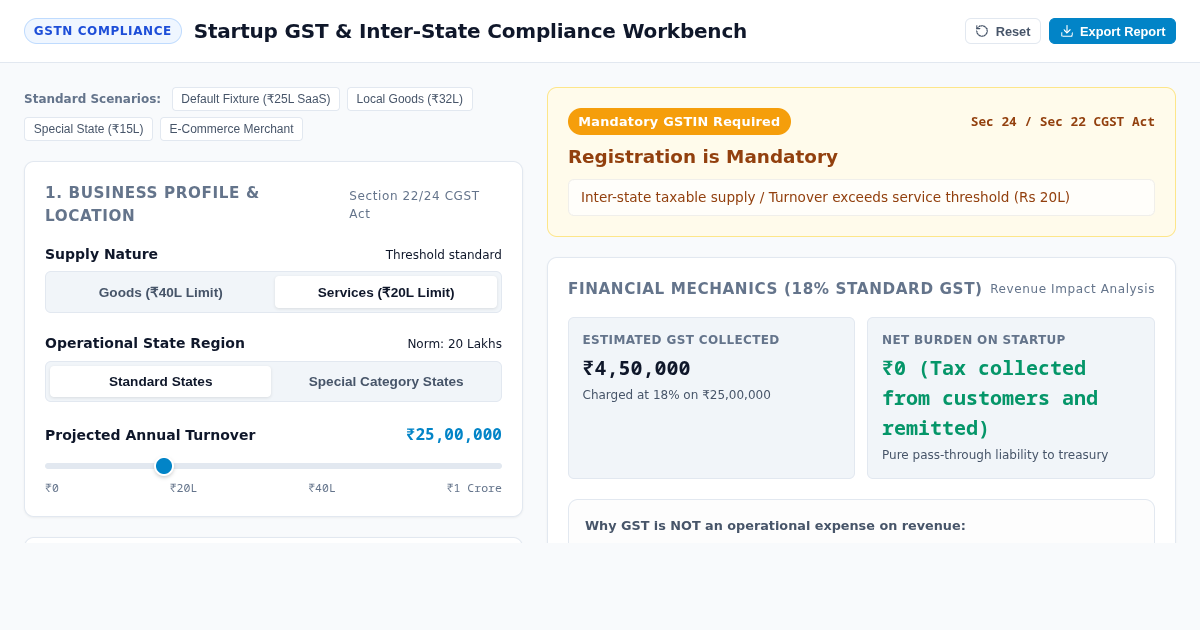
Task: Apply Special State (₹15L) scenario
Action: 88,129
